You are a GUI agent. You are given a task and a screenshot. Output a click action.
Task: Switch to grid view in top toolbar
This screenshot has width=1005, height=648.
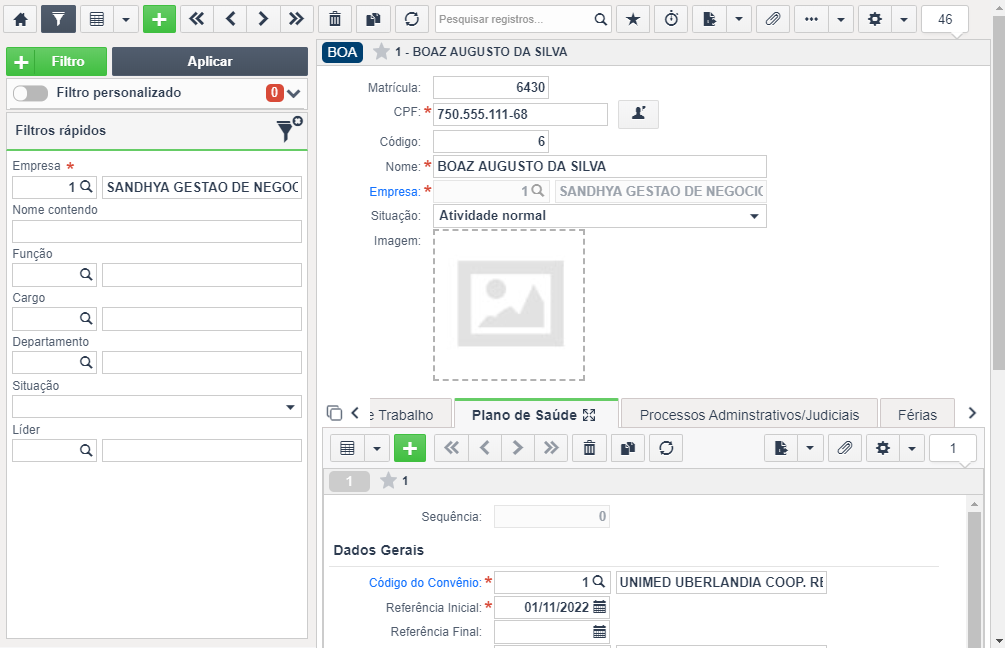(x=97, y=19)
